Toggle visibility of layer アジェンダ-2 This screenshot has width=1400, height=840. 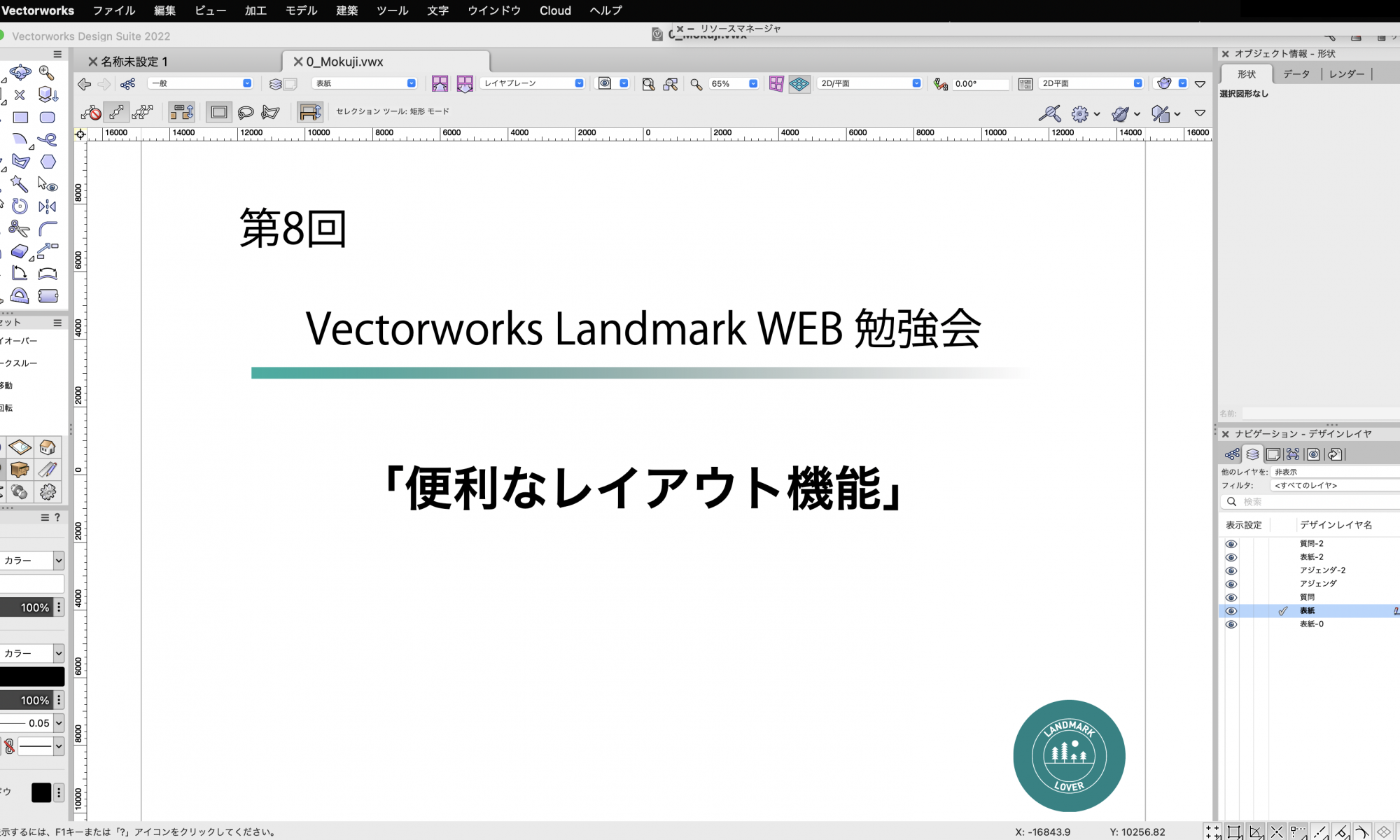pyautogui.click(x=1231, y=570)
